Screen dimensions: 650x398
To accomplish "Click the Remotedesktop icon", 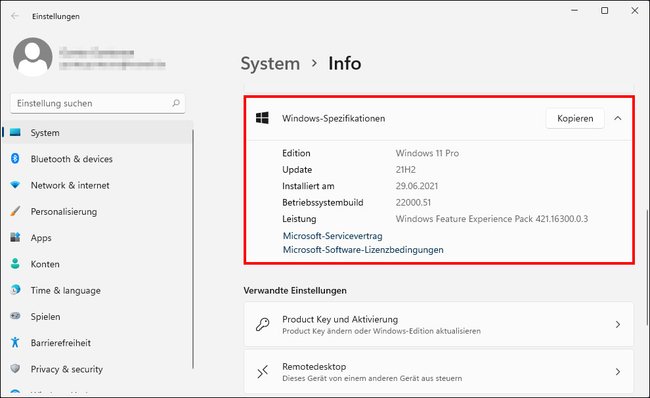I will (262, 372).
